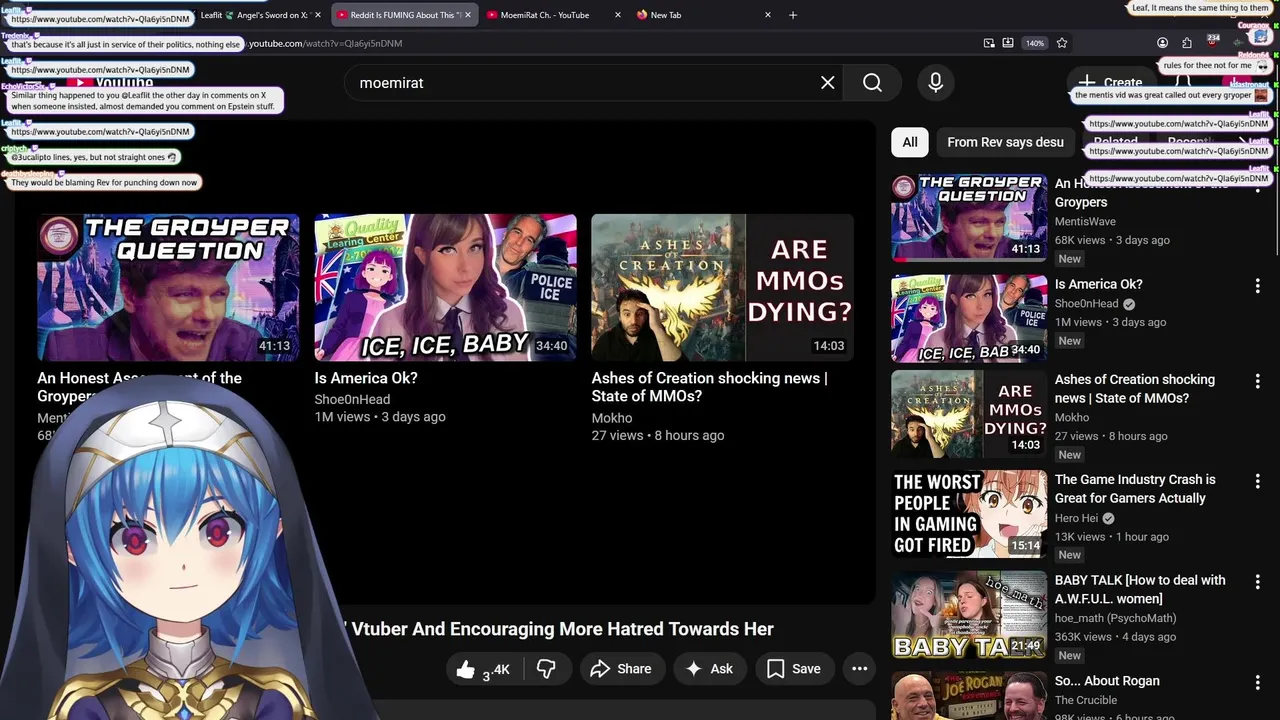1280x720 pixels.
Task: Click sidebar title 'So... About Rogan'
Action: pos(1107,681)
